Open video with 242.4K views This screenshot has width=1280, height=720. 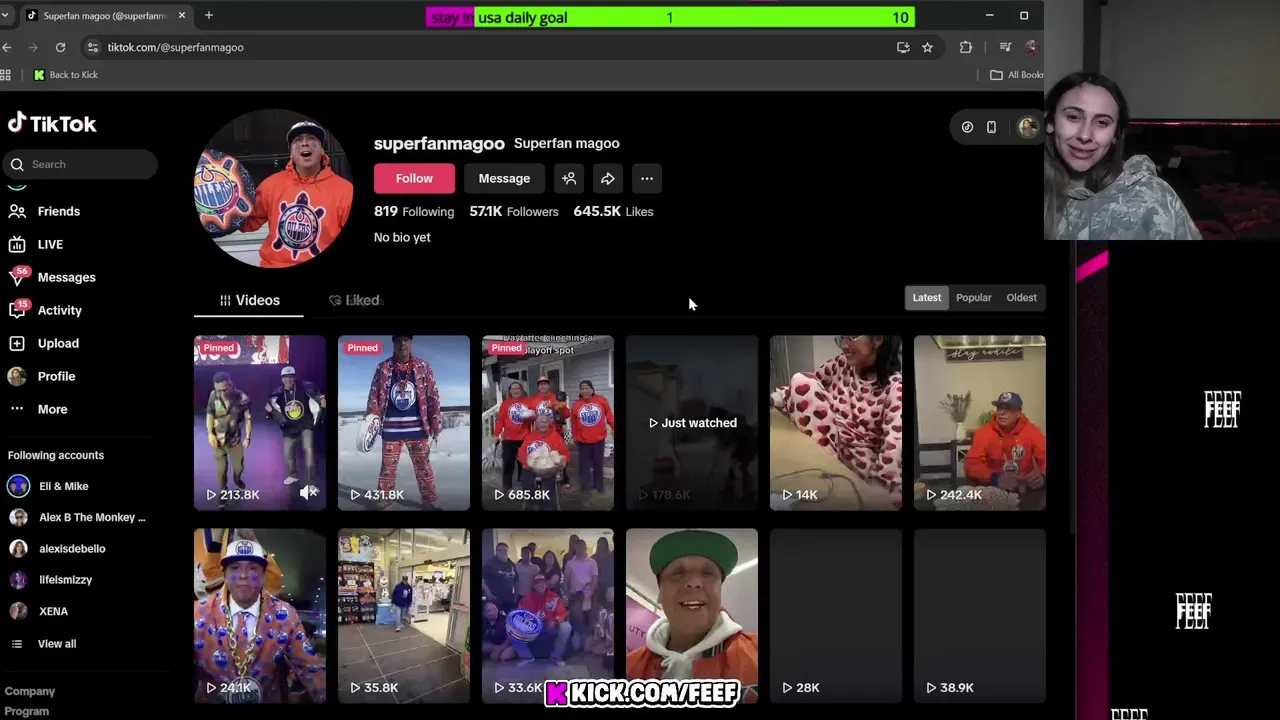979,422
